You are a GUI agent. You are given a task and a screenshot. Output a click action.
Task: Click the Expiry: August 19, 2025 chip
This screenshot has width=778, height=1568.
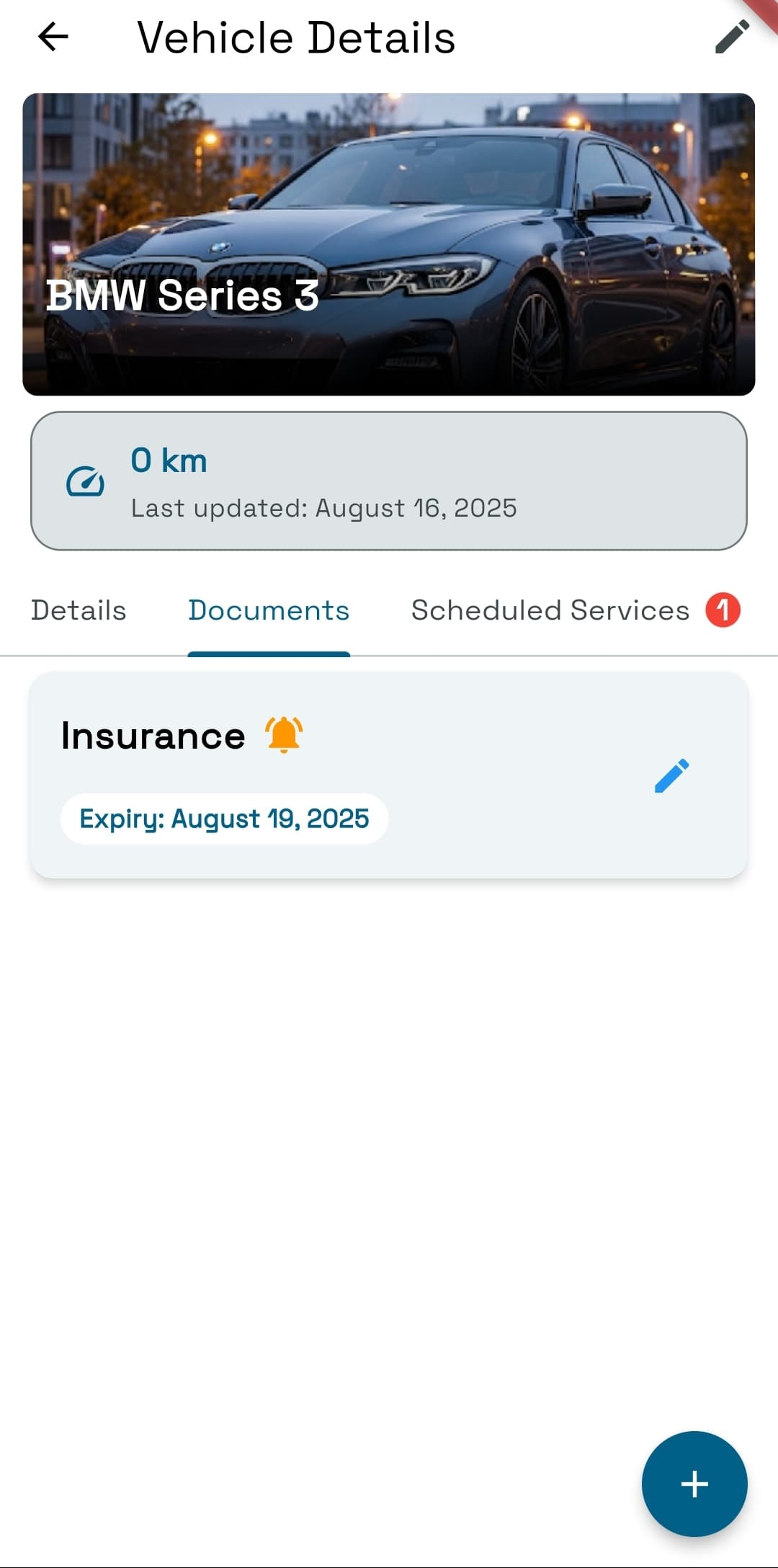point(224,819)
